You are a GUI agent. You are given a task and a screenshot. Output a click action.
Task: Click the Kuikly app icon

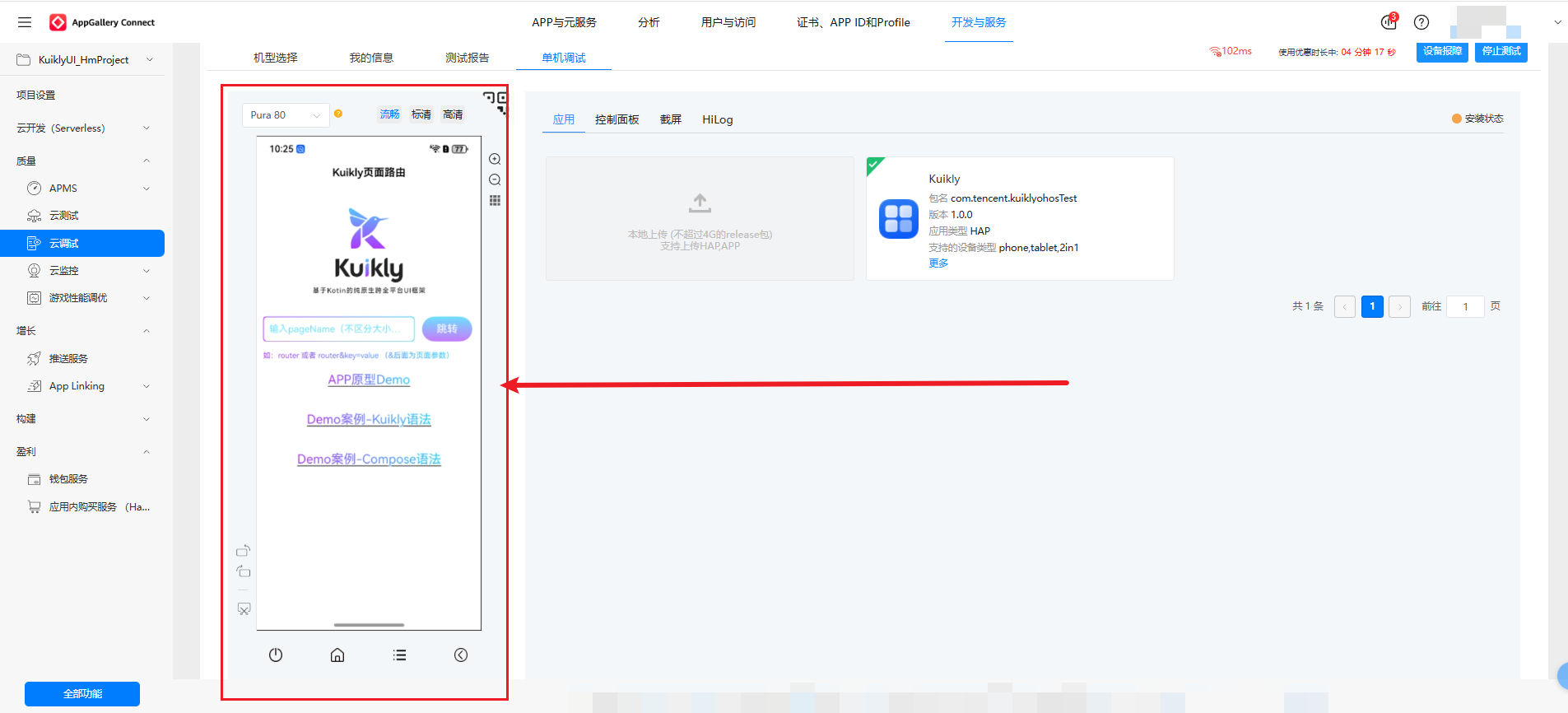pos(898,219)
